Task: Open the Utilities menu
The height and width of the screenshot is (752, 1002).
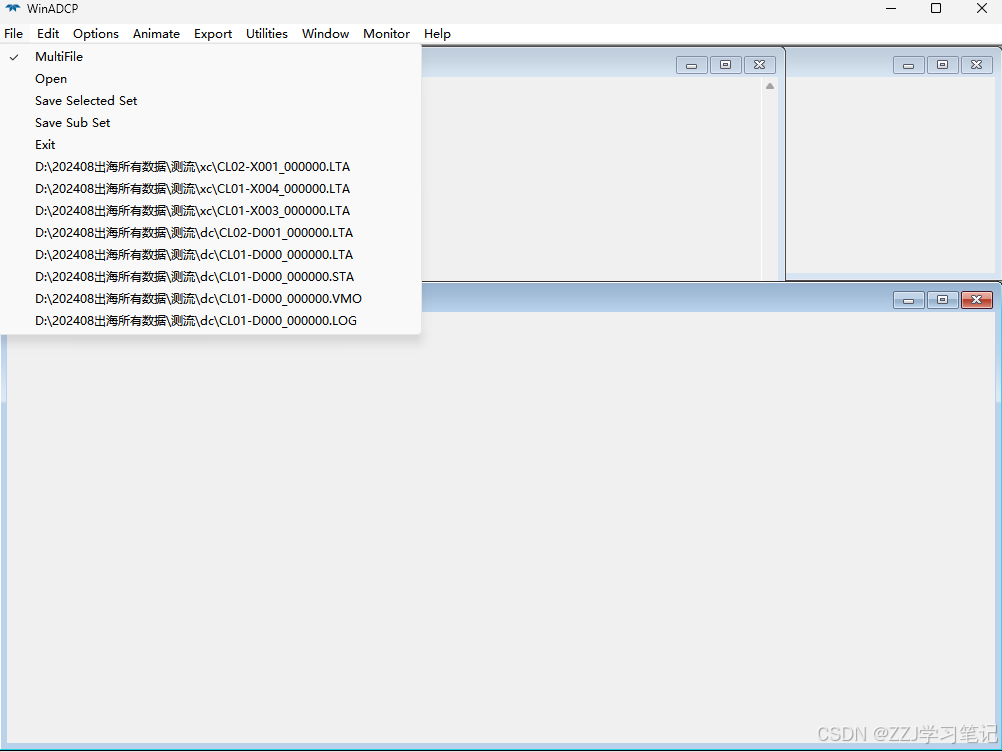Action: tap(266, 34)
